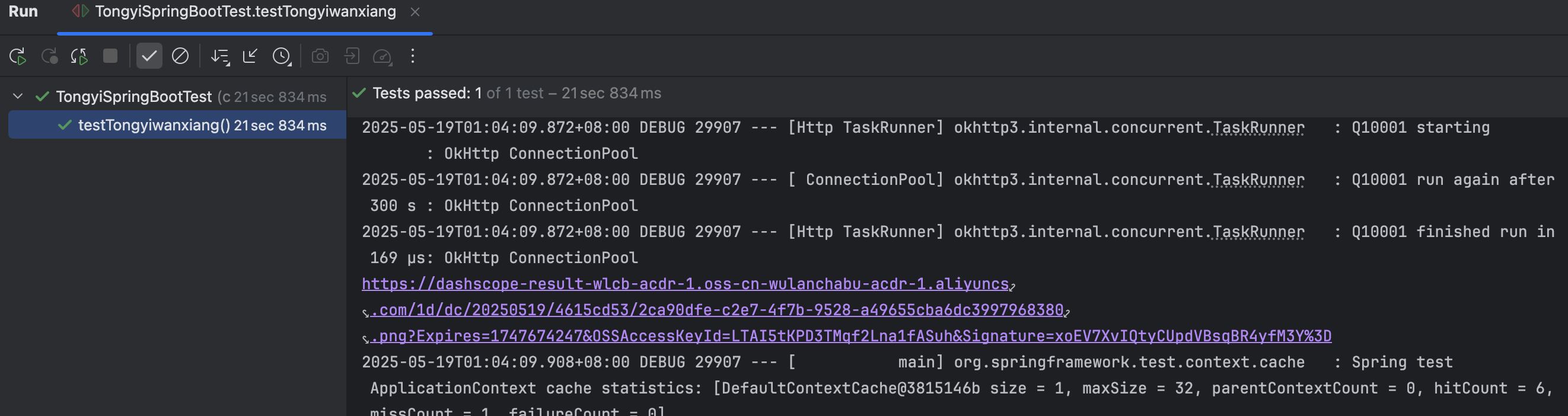Click the 'Q10001 starting' log line
The height and width of the screenshot is (416, 1568).
click(925, 128)
